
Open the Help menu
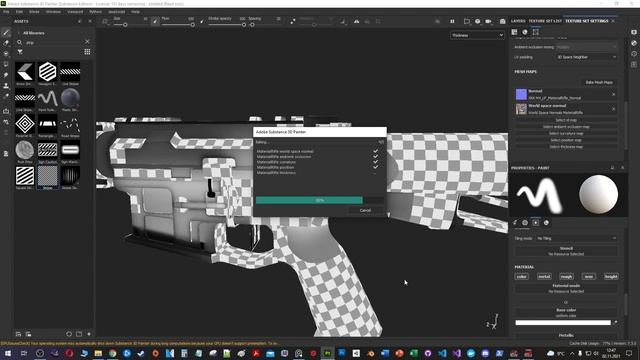(x=136, y=12)
